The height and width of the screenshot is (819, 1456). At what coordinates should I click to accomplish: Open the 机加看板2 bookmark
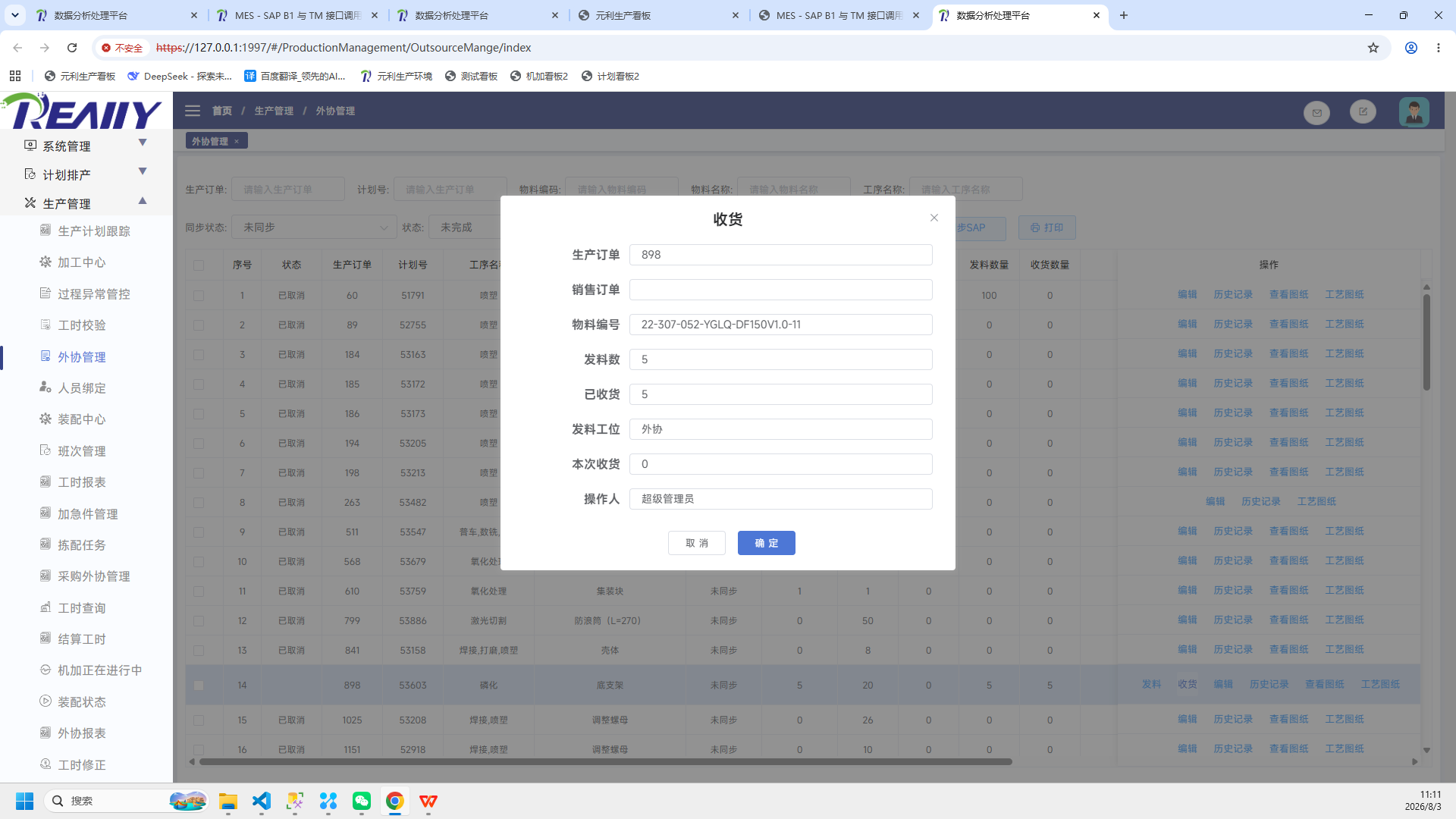click(539, 76)
